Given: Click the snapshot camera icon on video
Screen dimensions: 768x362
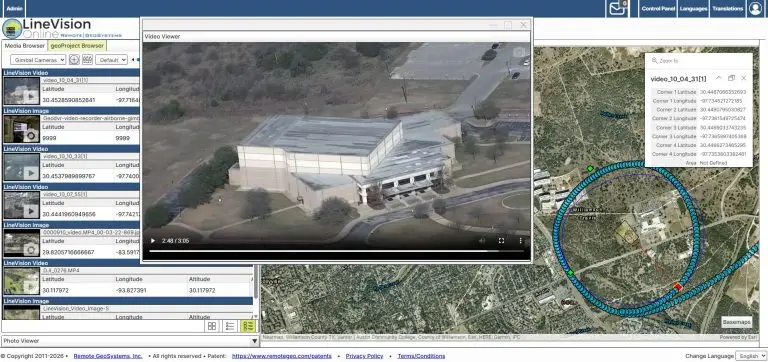Looking at the screenshot, I should click(519, 51).
